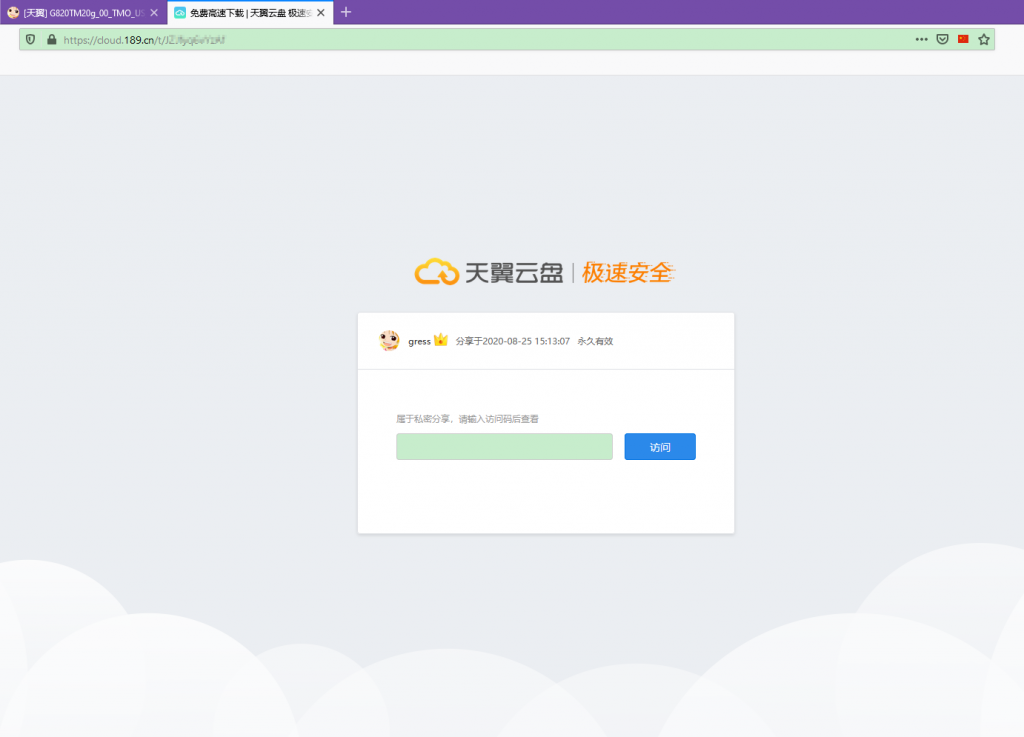1024x737 pixels.
Task: Click the China flag icon in address bar
Action: point(963,40)
